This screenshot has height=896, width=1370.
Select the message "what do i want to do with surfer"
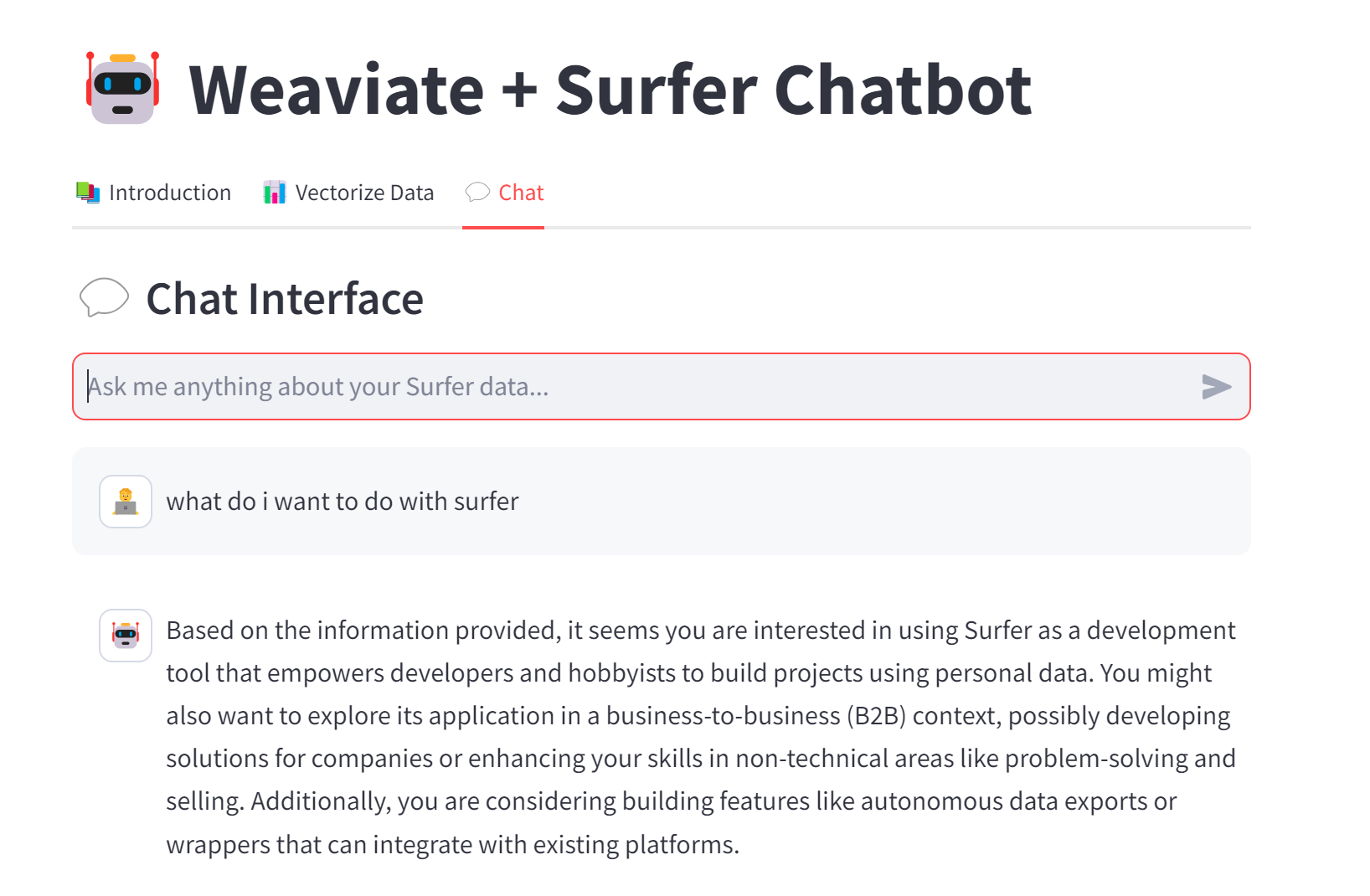(342, 502)
